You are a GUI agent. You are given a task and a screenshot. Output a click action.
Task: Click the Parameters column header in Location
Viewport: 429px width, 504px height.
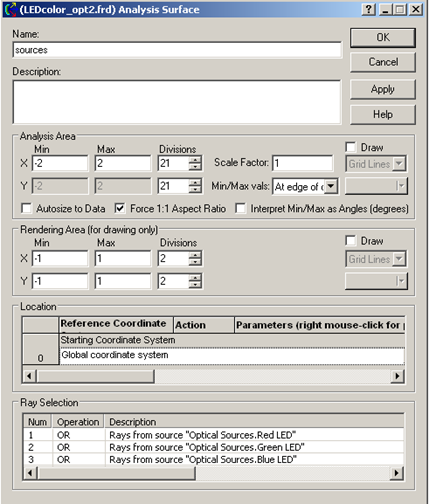click(x=320, y=325)
